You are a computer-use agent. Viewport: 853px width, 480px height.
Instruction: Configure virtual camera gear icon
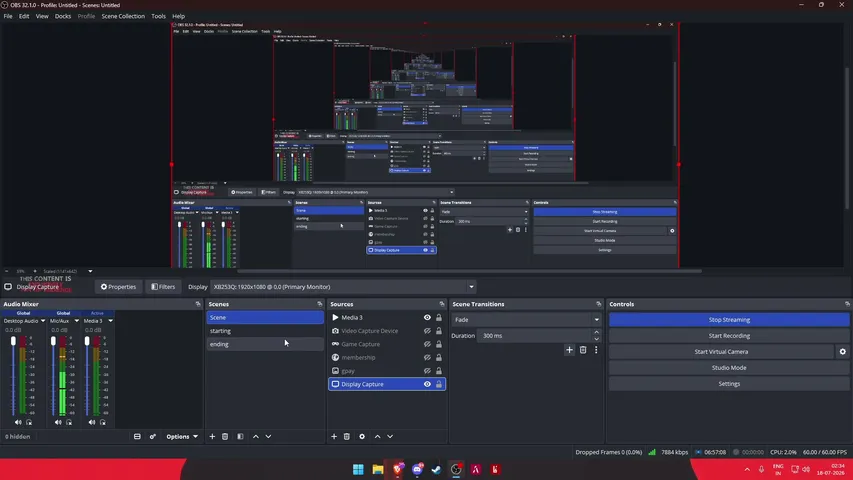click(843, 352)
